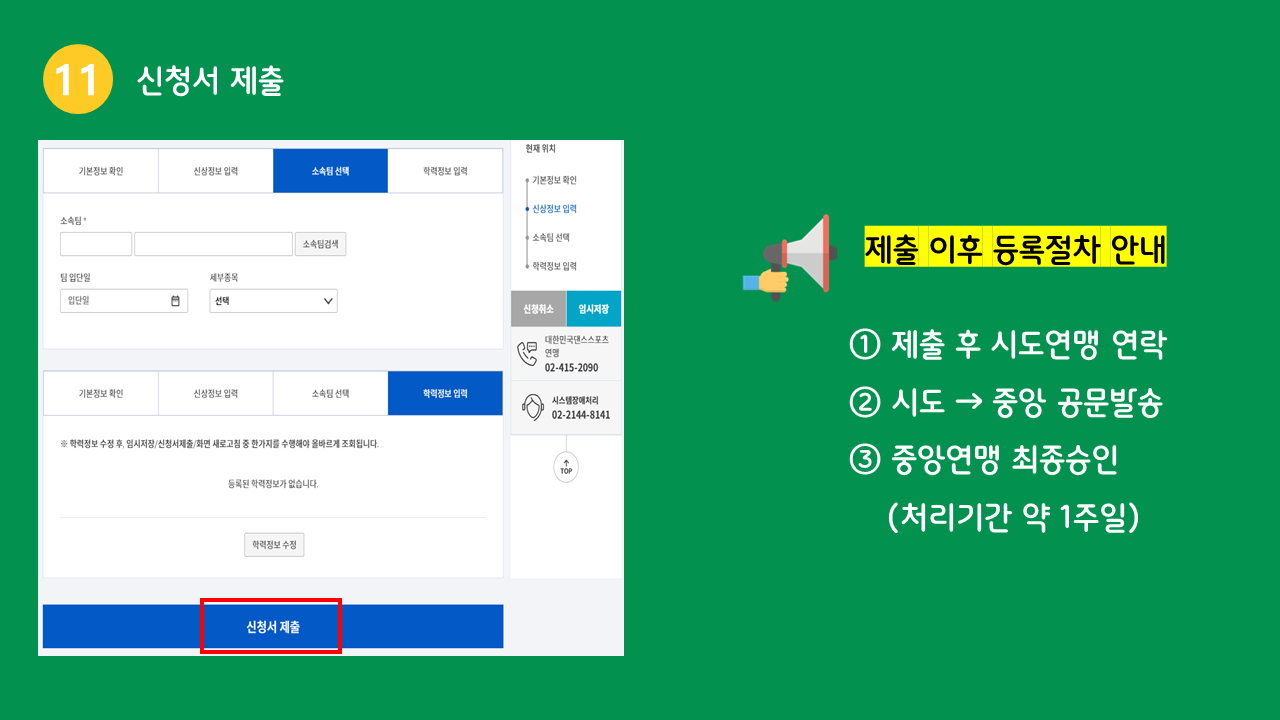Click the first 소속팀 input field
Image resolution: width=1280 pixels, height=720 pixels.
[x=96, y=244]
